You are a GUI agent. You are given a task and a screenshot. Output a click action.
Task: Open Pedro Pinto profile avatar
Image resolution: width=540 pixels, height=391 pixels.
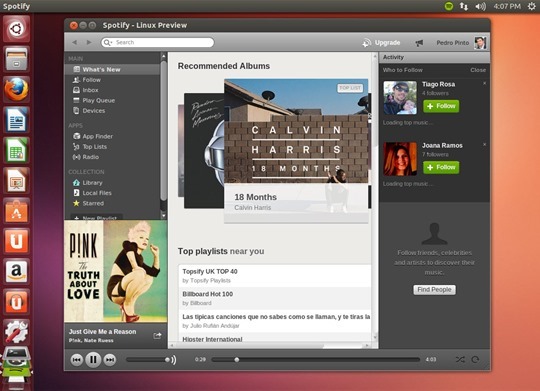(480, 43)
